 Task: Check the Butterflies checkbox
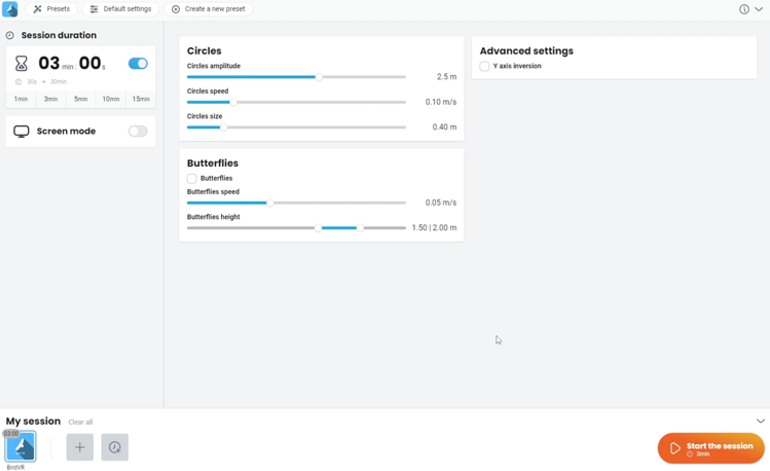(x=192, y=178)
